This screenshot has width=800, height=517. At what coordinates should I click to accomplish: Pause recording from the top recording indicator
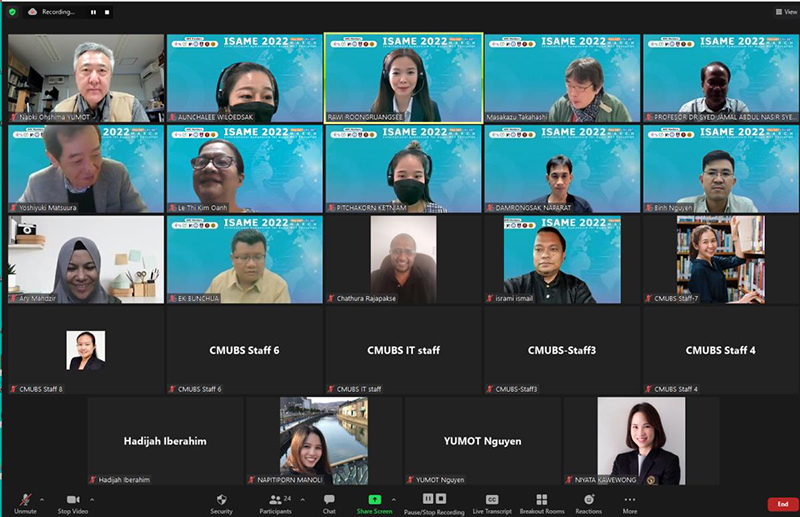pos(93,12)
